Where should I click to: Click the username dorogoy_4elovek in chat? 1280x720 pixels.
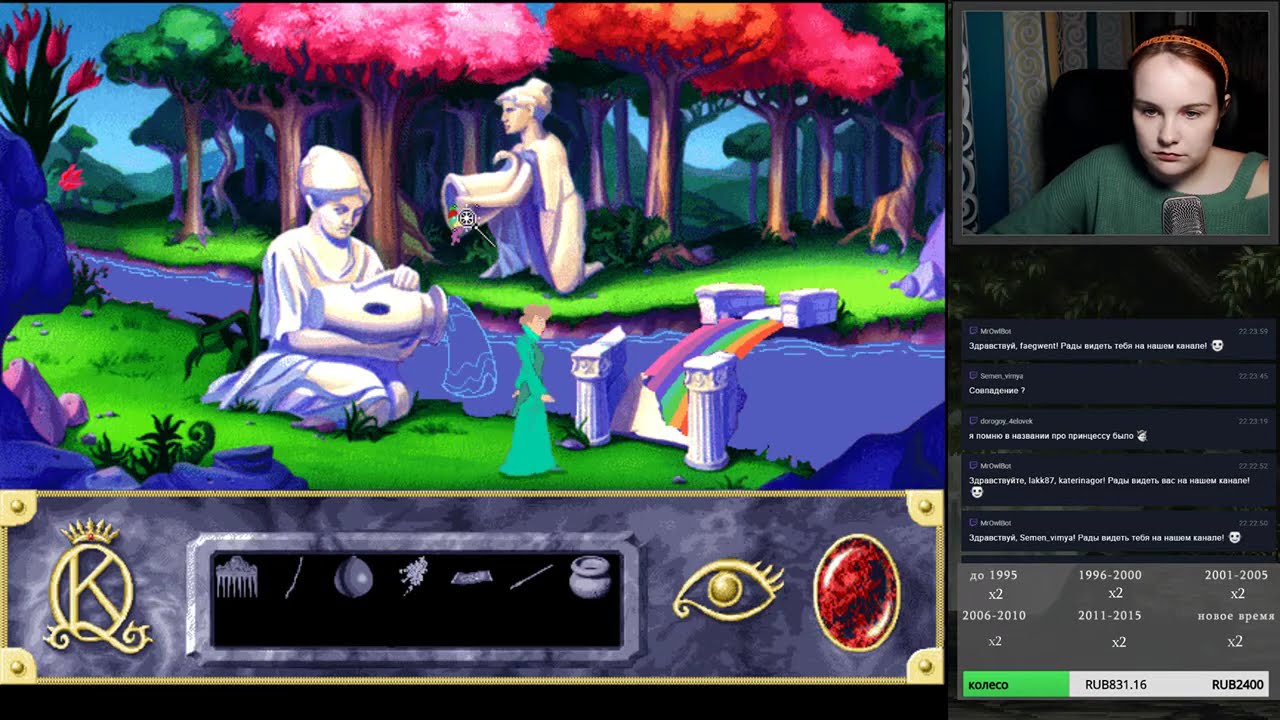click(x=1006, y=421)
